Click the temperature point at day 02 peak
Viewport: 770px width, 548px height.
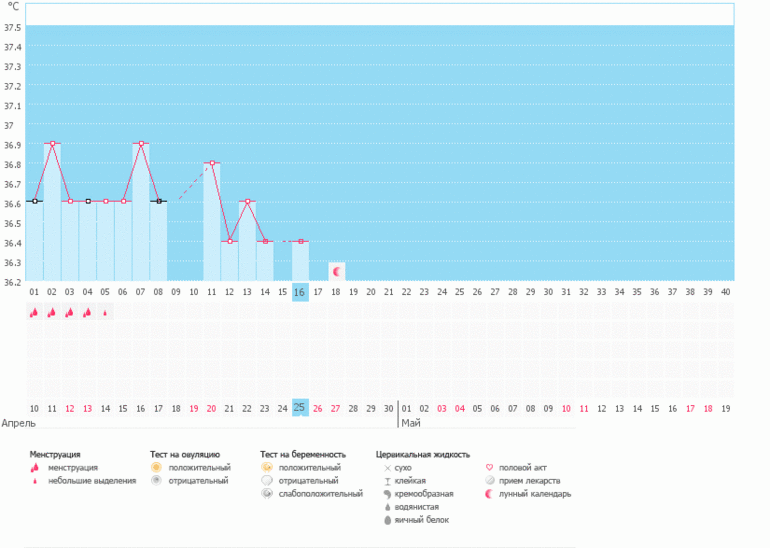52,143
